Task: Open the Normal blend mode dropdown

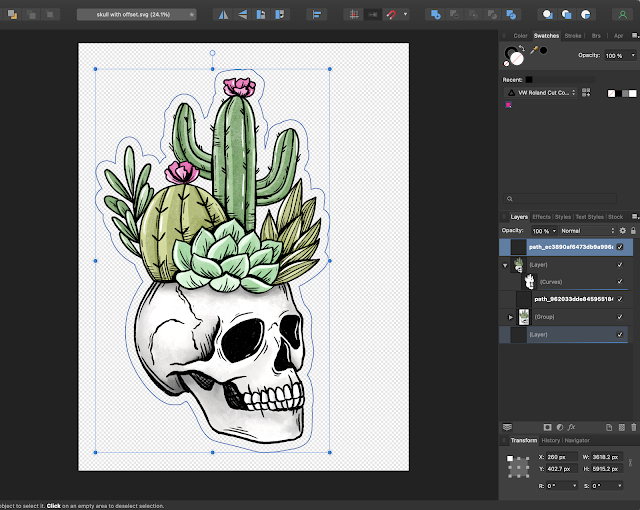Action: click(587, 230)
